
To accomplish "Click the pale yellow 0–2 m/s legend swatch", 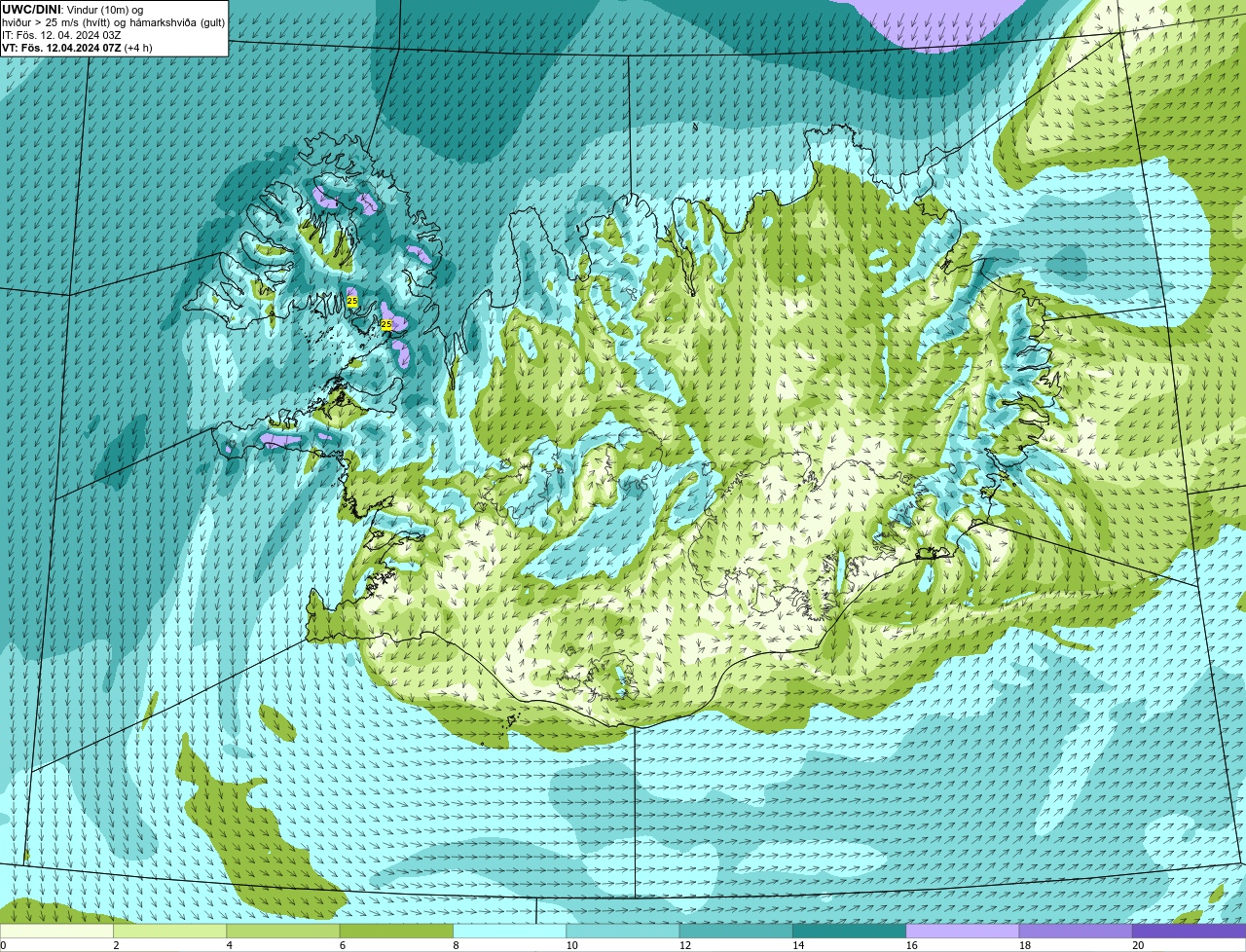I will (56, 932).
